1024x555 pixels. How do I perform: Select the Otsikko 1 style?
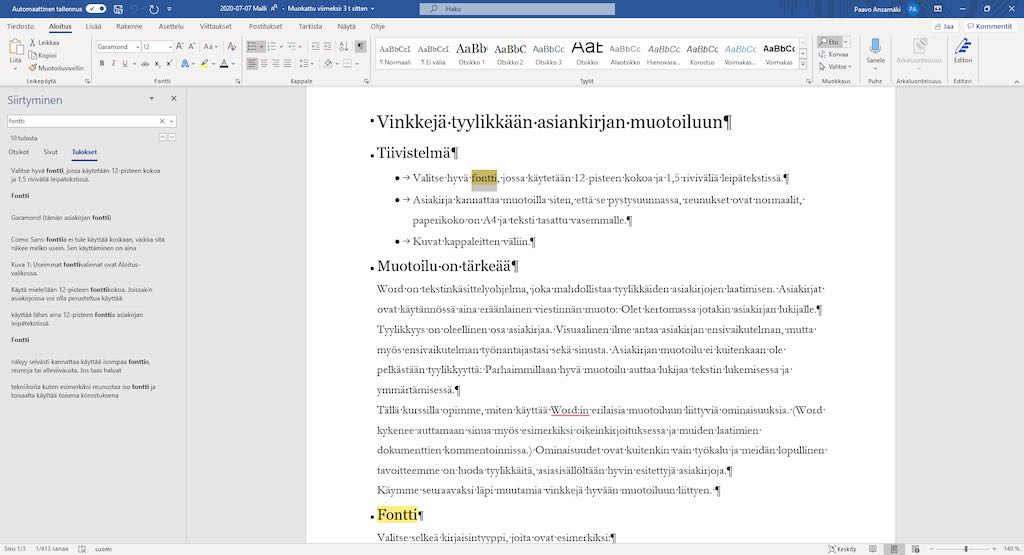(x=472, y=54)
